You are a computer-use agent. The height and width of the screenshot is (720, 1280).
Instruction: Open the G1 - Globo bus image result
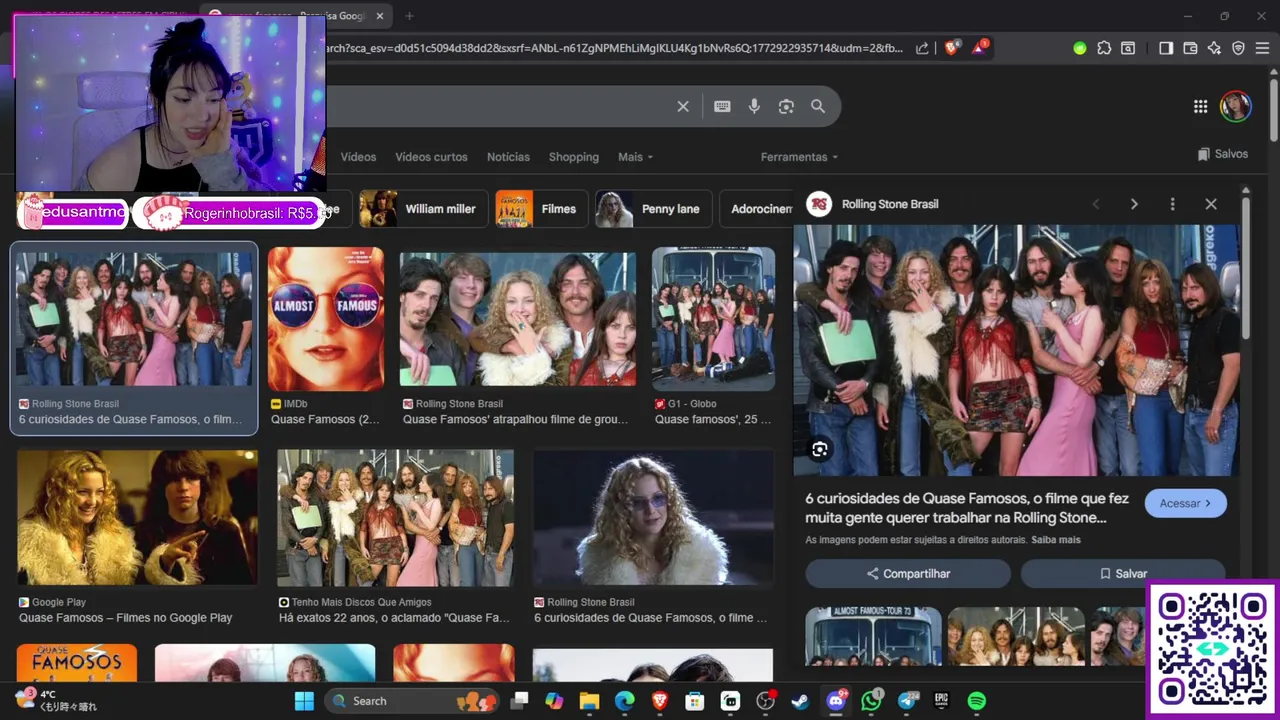713,319
